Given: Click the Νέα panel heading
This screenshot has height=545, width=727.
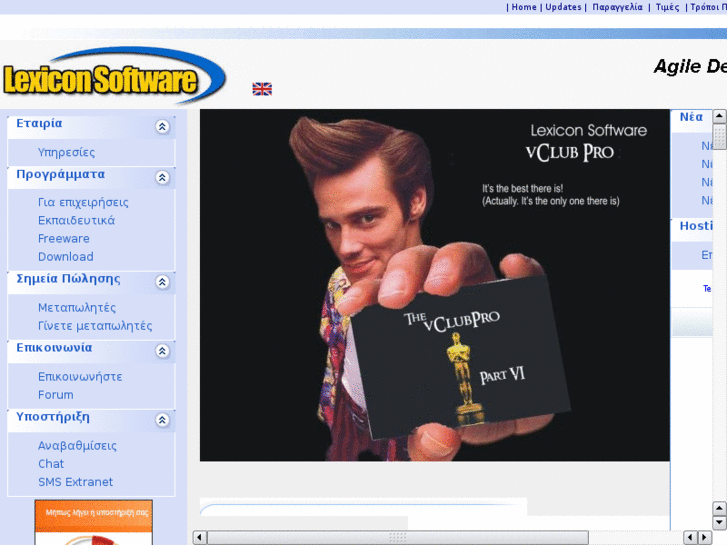Looking at the screenshot, I should [x=691, y=117].
